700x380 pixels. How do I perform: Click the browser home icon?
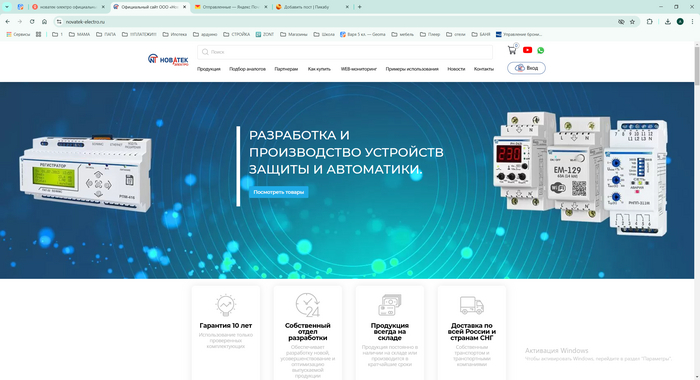click(44, 21)
